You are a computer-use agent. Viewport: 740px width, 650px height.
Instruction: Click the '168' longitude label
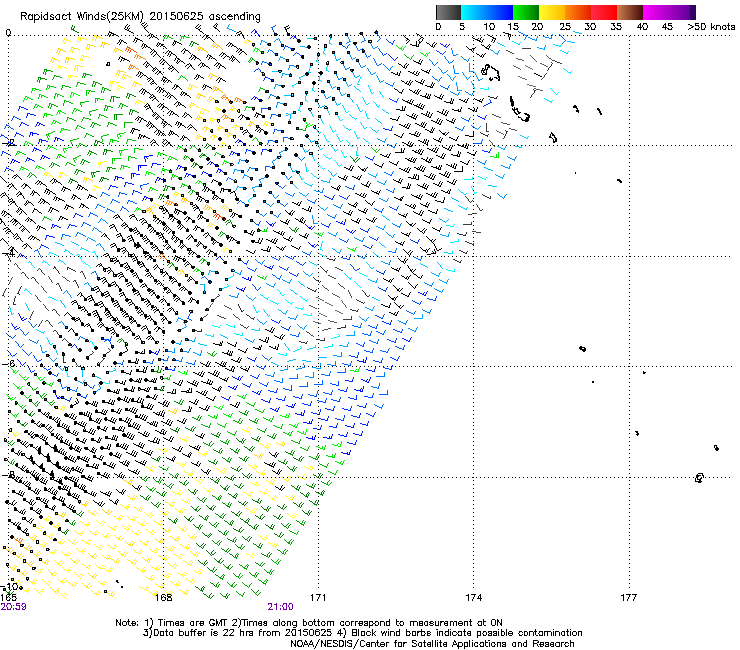click(x=163, y=597)
